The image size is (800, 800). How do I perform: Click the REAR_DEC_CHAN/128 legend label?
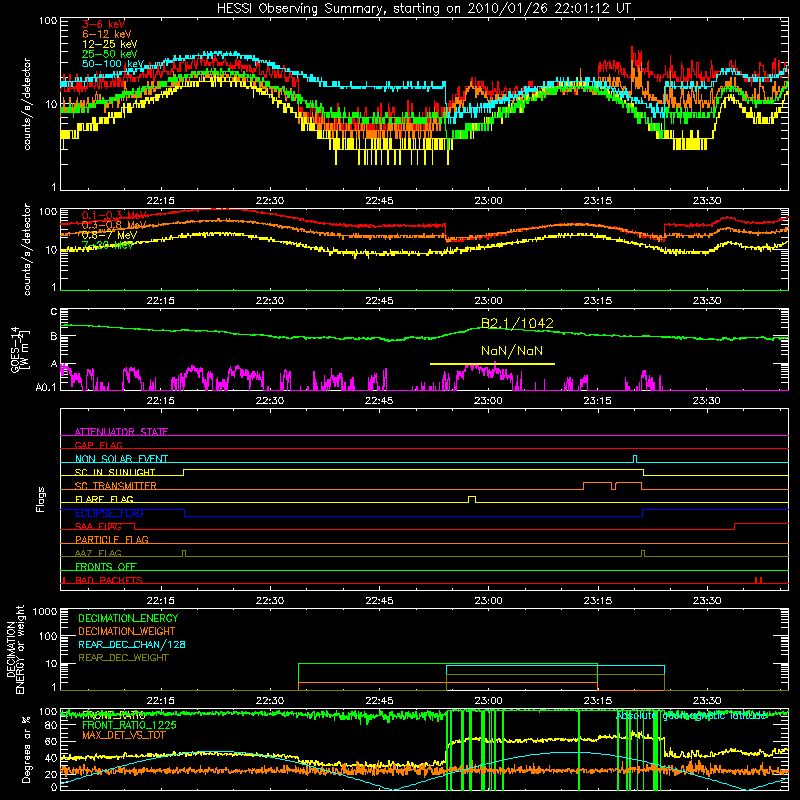[x=132, y=644]
